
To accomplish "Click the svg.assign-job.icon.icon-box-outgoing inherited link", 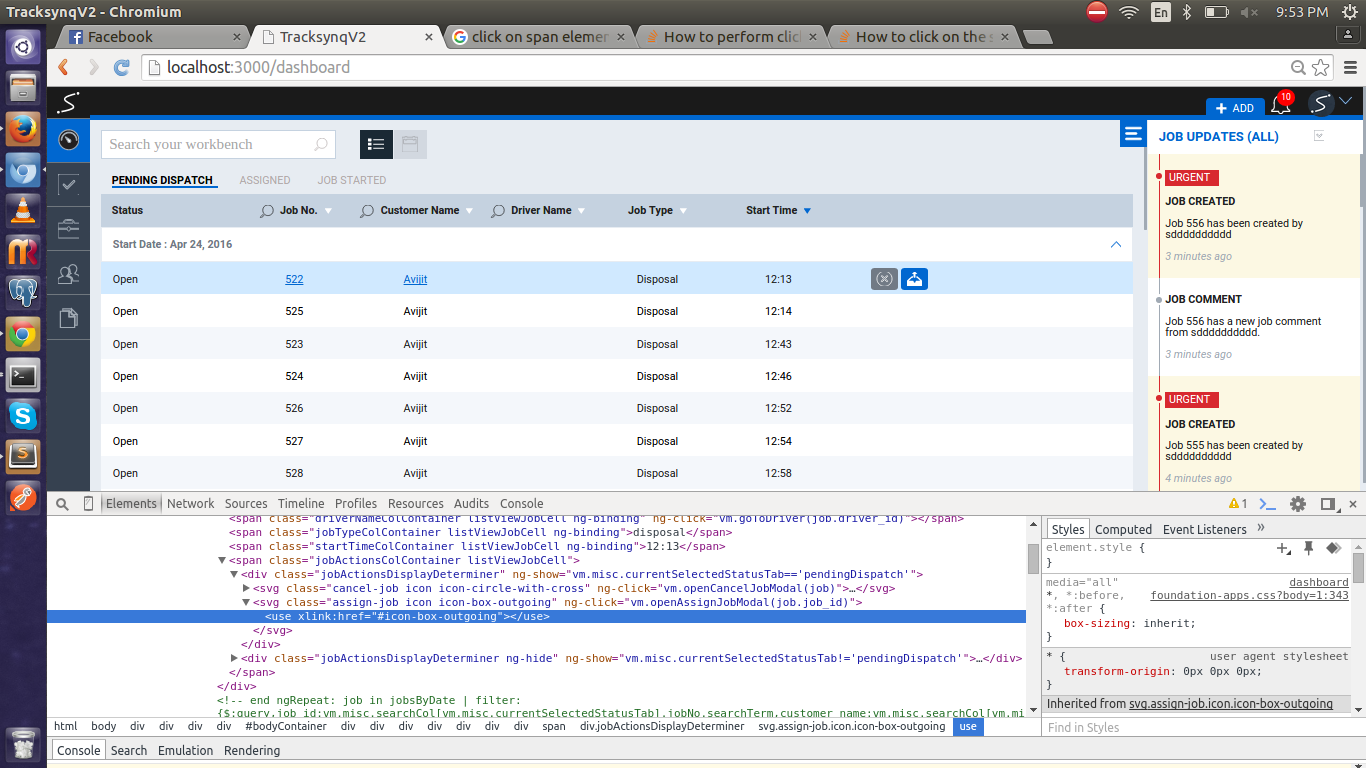I will click(1231, 704).
